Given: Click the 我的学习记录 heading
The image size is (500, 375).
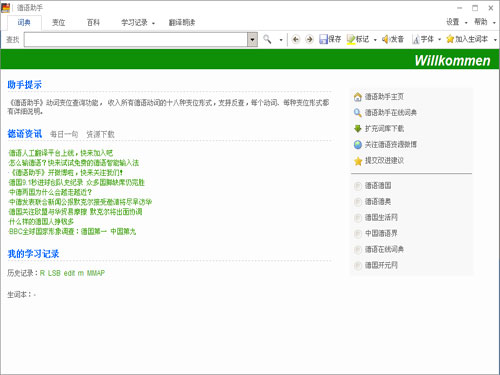Looking at the screenshot, I should (33, 254).
